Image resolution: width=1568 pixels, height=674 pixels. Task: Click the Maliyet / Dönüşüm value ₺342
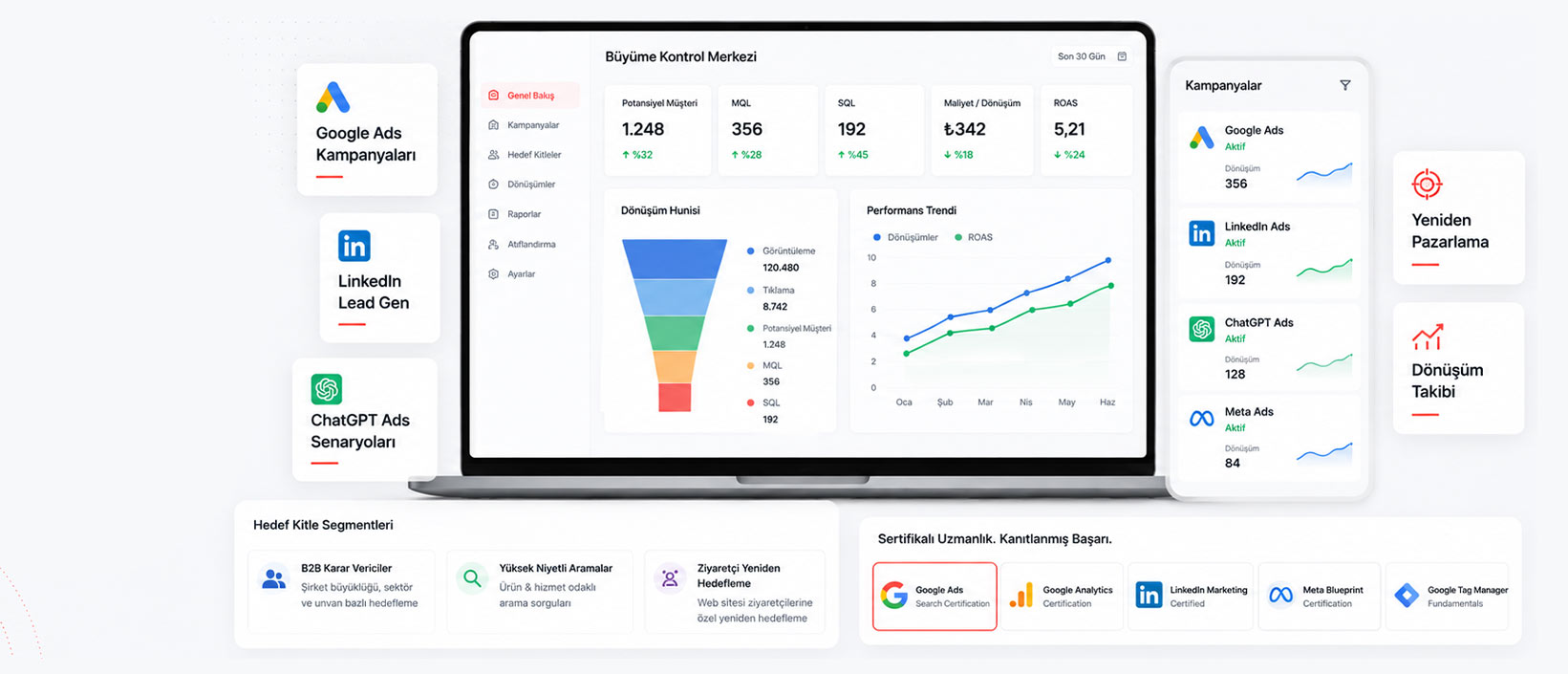click(964, 129)
